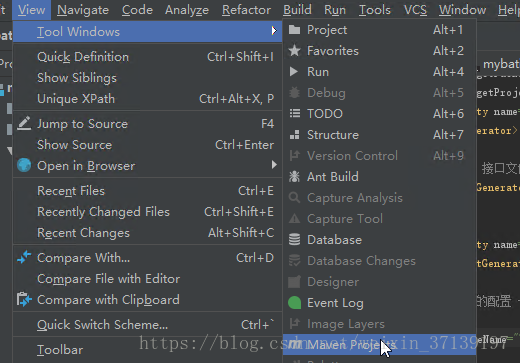This screenshot has width=520, height=363.
Task: Click the Compare With arrows icon
Action: tap(24, 257)
